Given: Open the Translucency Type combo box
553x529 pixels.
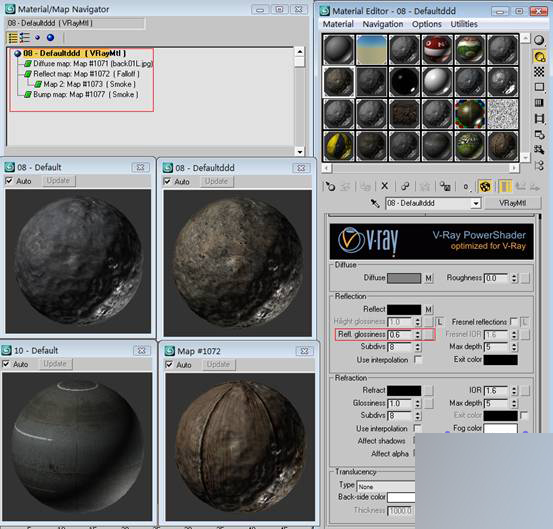Looking at the screenshot, I should (x=386, y=486).
